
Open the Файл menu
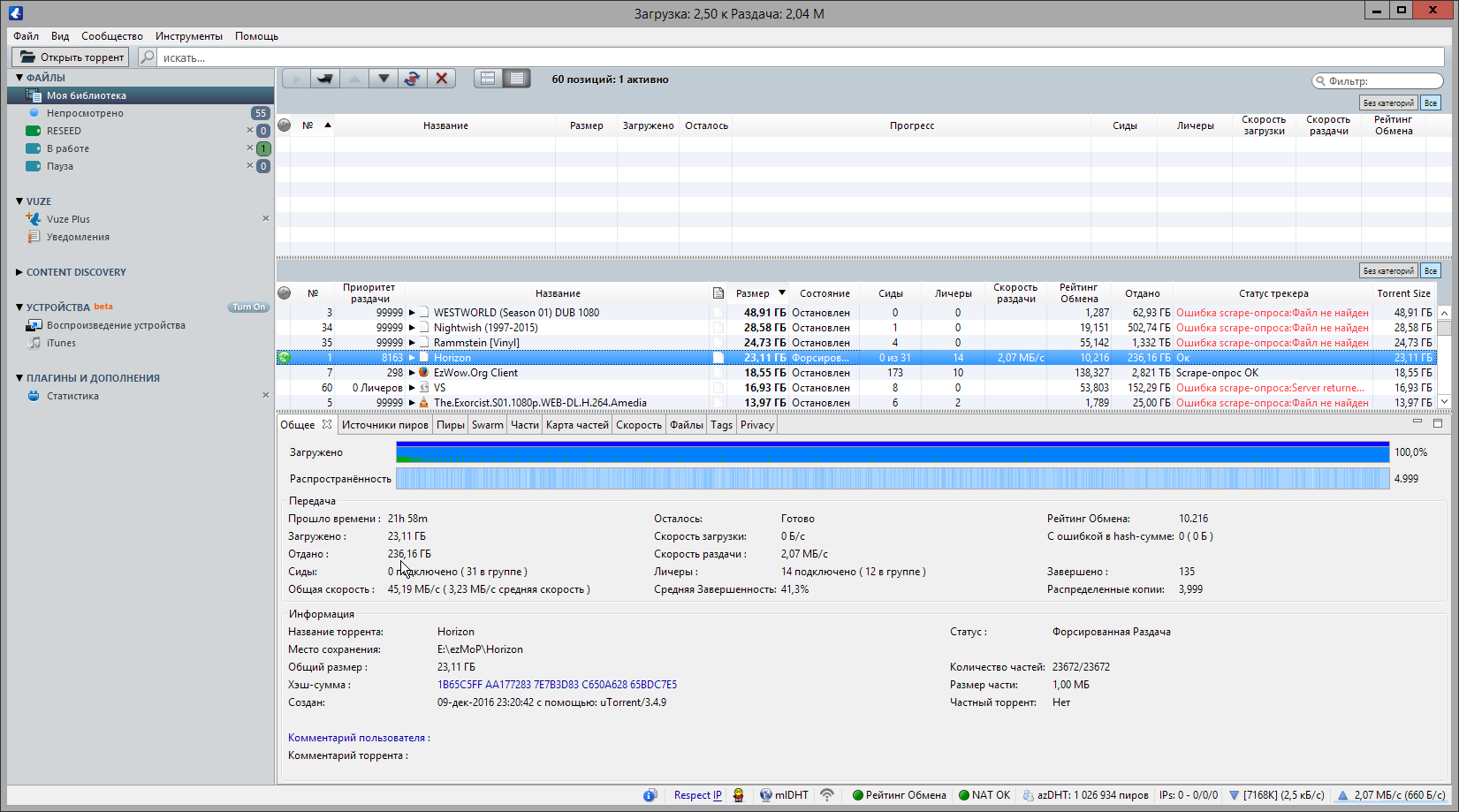(x=26, y=36)
